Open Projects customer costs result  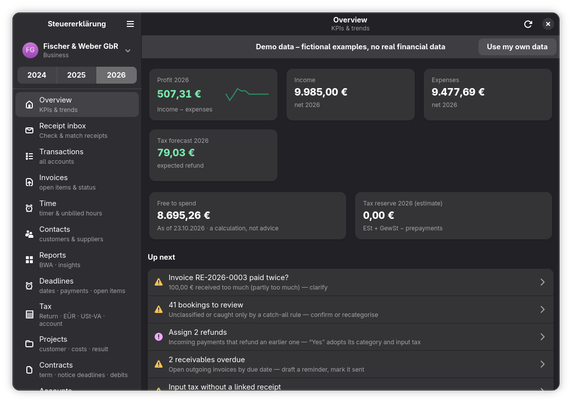tap(77, 344)
